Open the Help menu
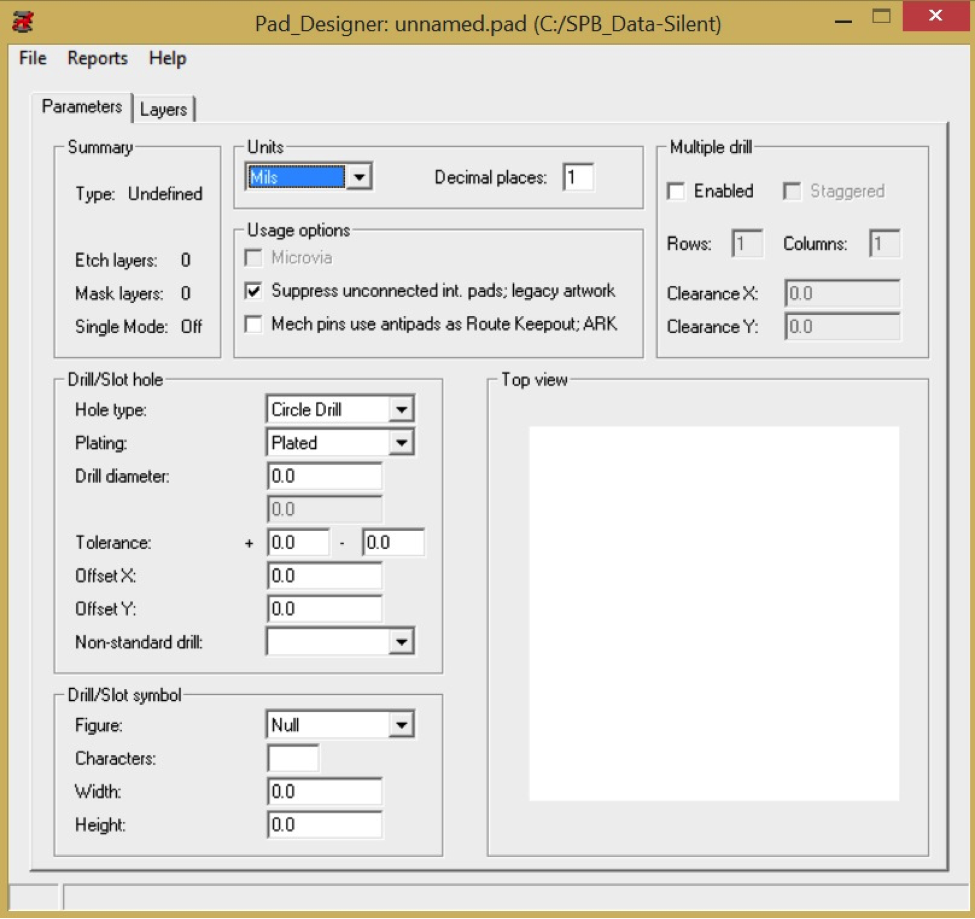This screenshot has width=975, height=919. tap(166, 58)
